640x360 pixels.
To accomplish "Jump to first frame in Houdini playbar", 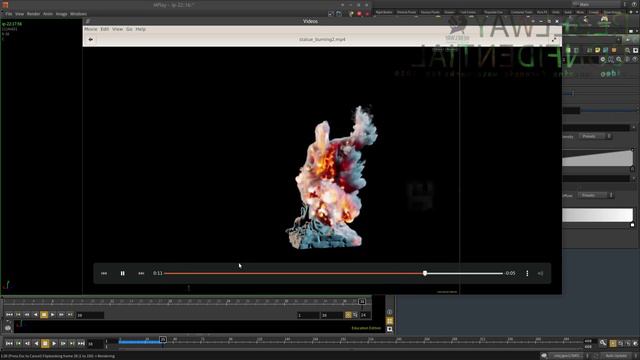I will 9,344.
